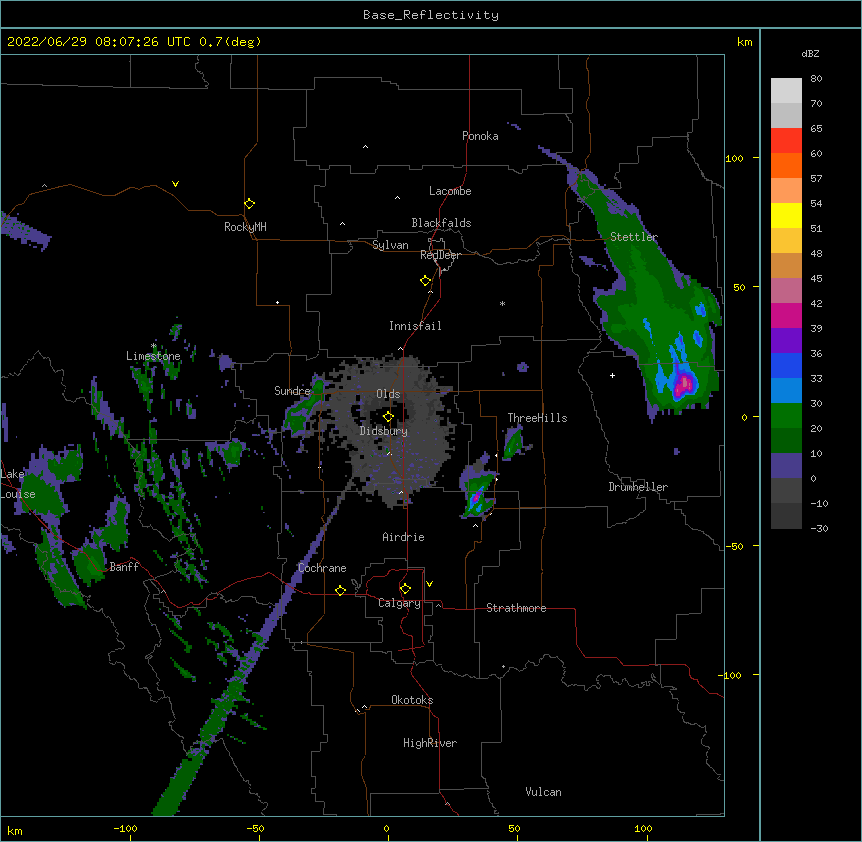Image resolution: width=862 pixels, height=842 pixels.
Task: Click the yellow diamond marker south of RedDeer
Action: (425, 281)
